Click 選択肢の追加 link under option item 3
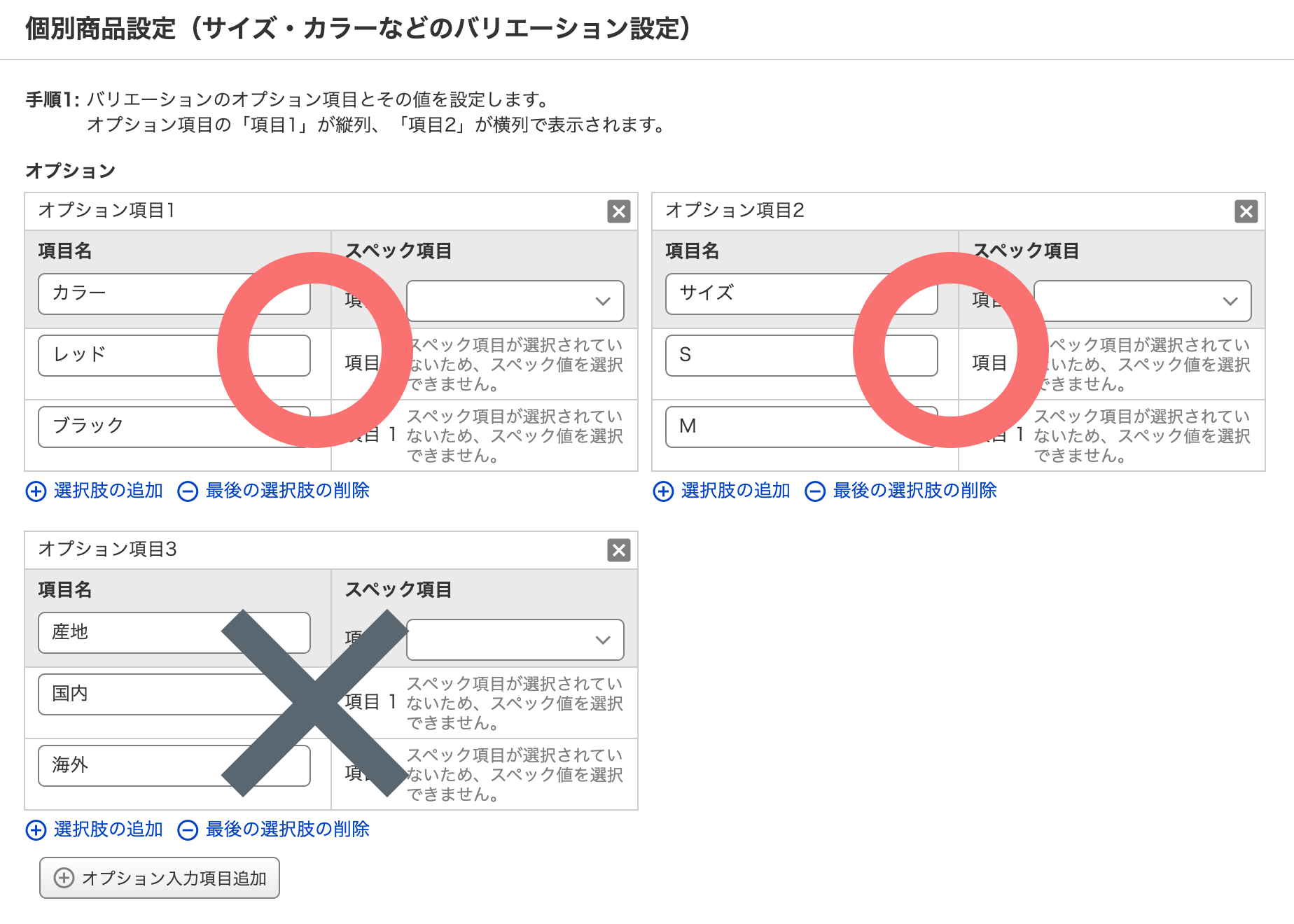This screenshot has height=924, width=1294. [x=109, y=829]
